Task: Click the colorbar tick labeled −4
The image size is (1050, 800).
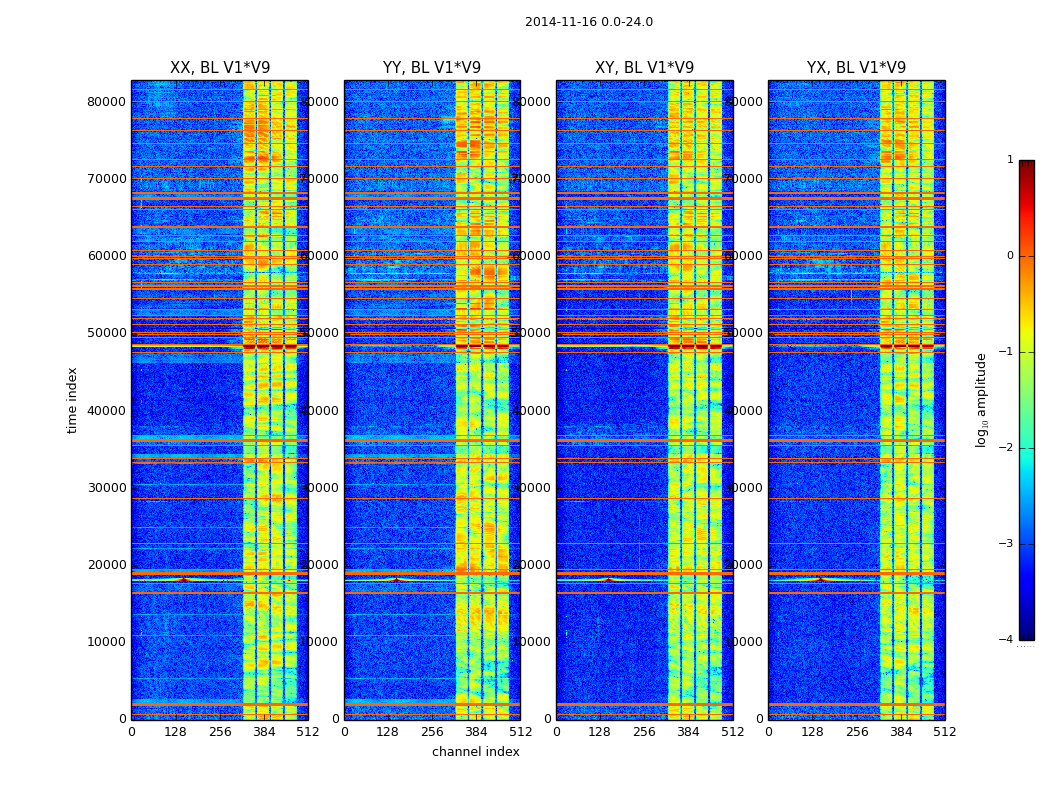Action: coord(1006,639)
